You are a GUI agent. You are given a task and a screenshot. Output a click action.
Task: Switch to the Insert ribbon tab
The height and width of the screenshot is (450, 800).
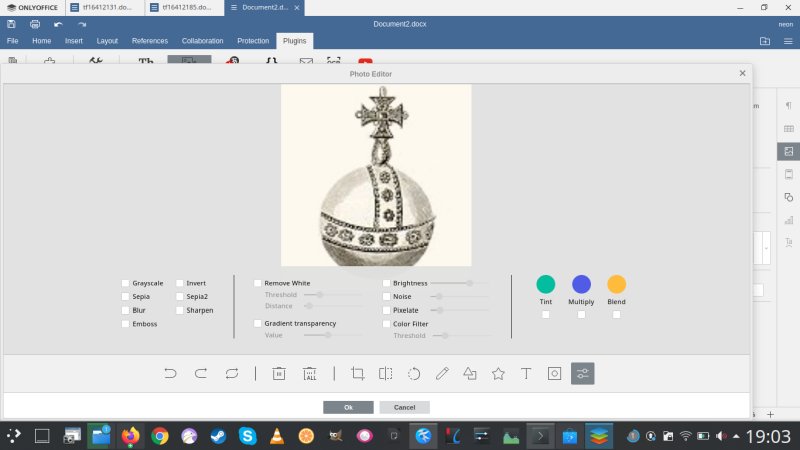(x=74, y=41)
